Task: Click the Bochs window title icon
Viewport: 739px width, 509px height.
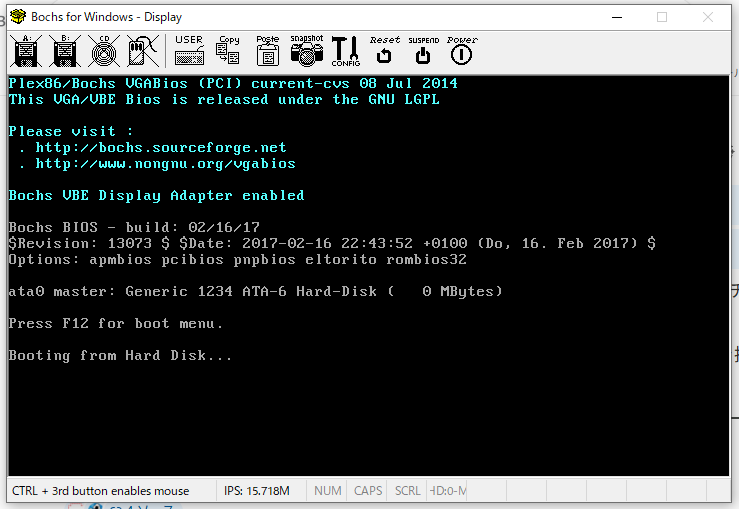Action: (x=18, y=17)
